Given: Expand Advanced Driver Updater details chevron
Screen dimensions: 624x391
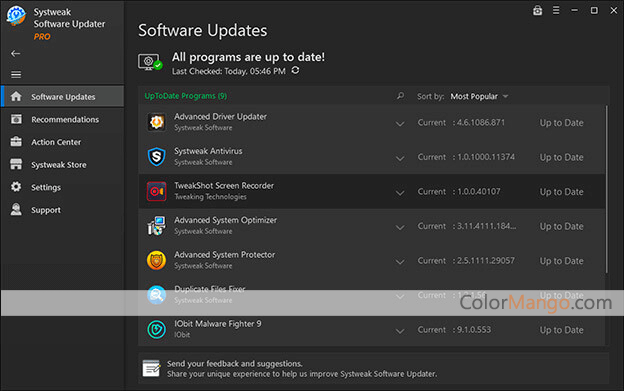Looking at the screenshot, I should click(400, 124).
